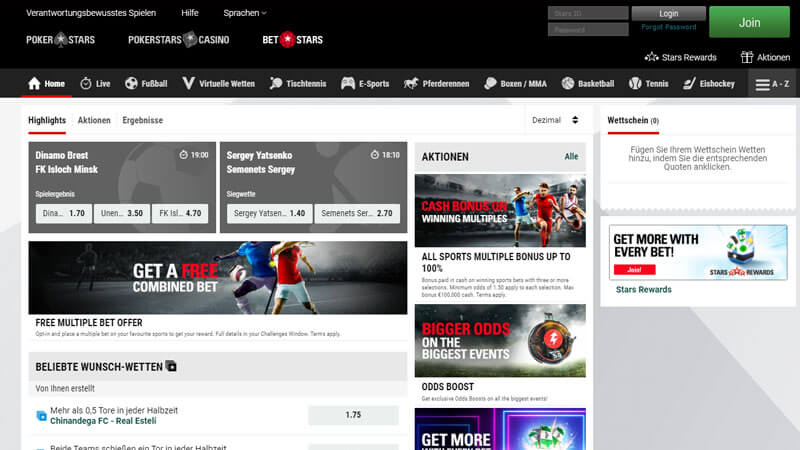Open the Chinandega FC - Real Esteli match
Image resolution: width=800 pixels, height=450 pixels.
[x=103, y=421]
